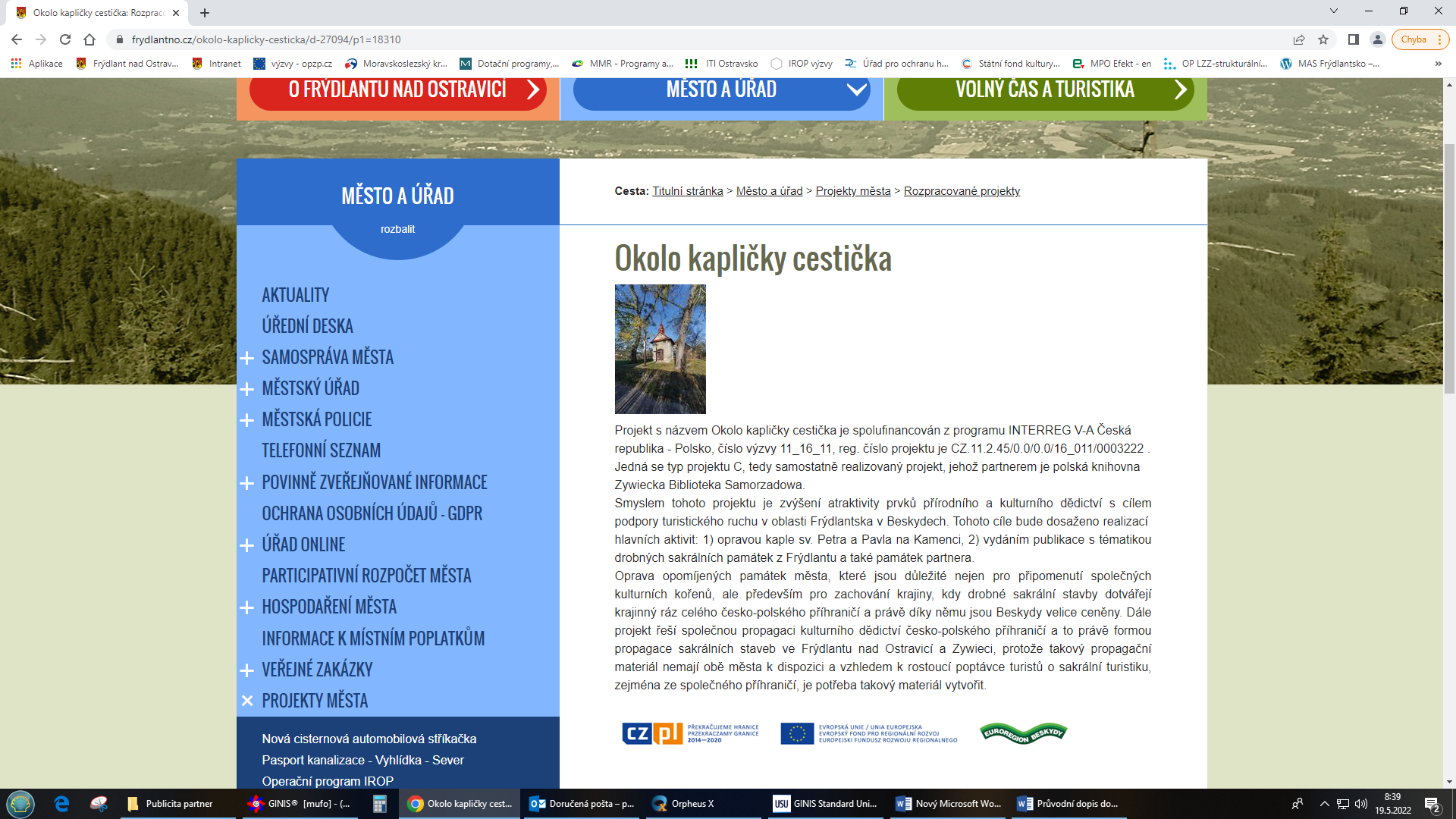
Task: Open MMR - Programy bookmark
Action: 623,64
